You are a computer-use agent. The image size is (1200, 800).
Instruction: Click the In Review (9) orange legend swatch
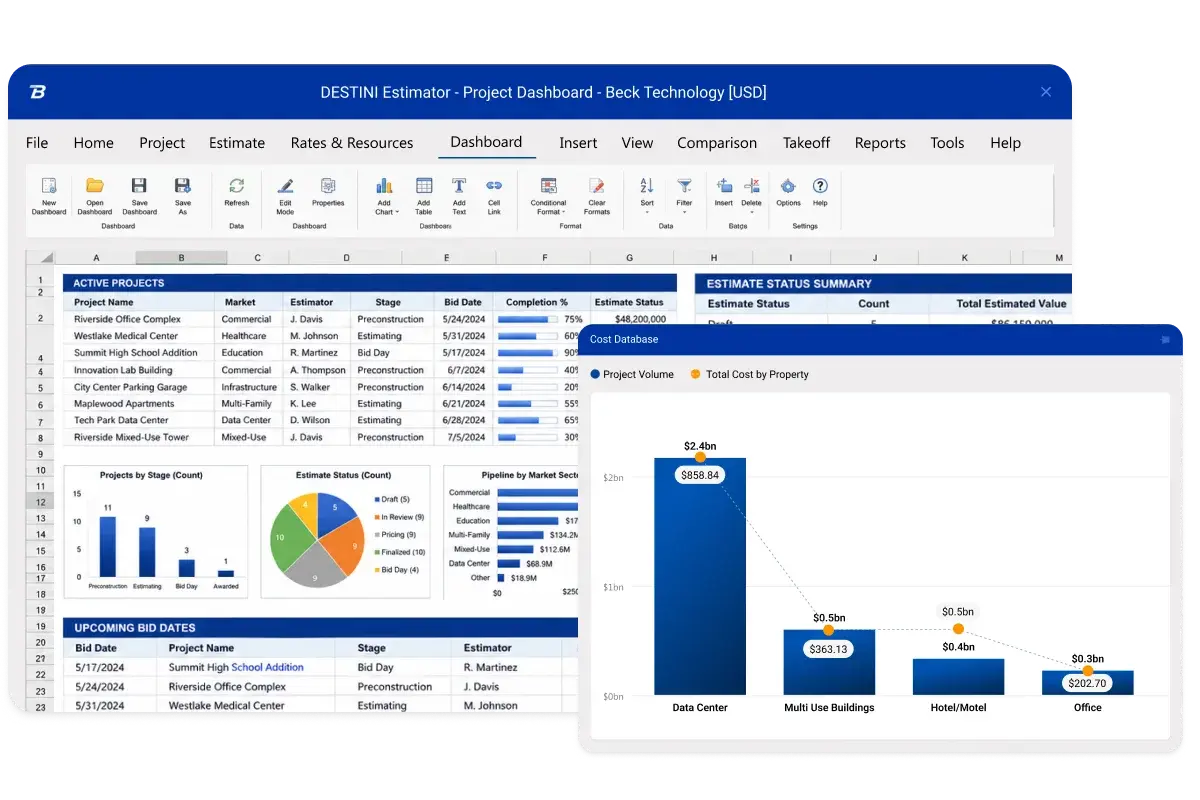pyautogui.click(x=376, y=517)
